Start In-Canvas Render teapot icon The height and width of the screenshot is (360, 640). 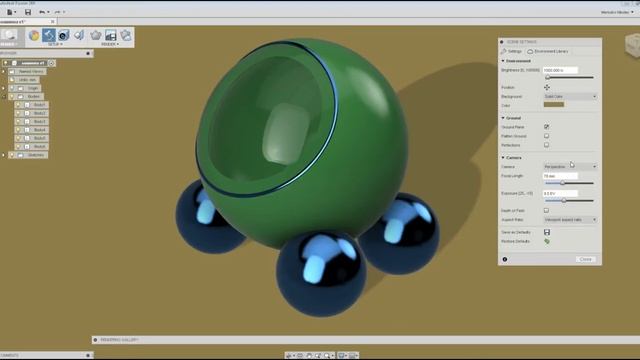[96, 35]
